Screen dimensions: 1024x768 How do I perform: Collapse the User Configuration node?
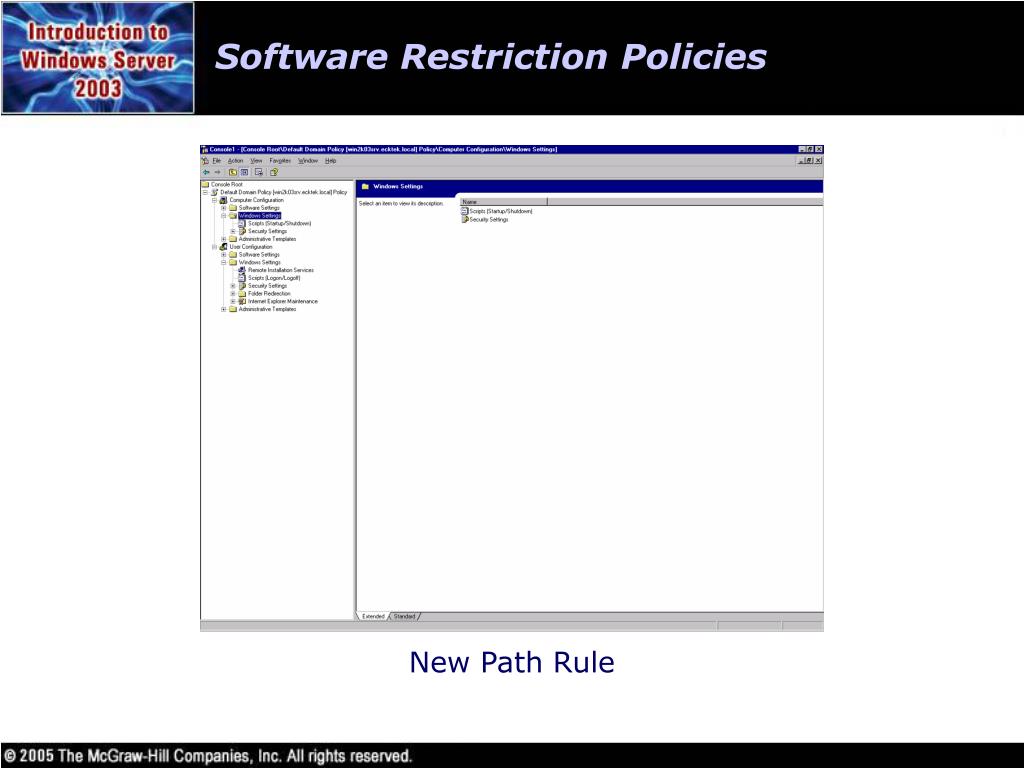click(214, 247)
